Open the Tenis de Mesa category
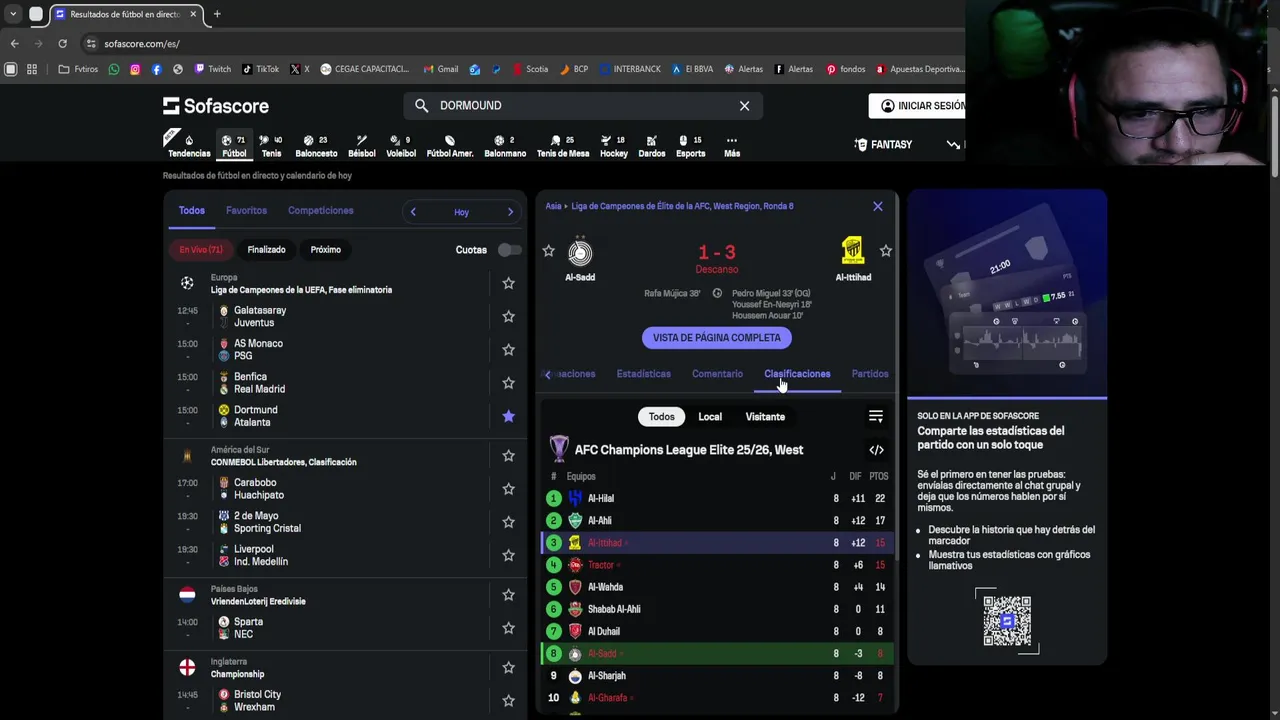 (x=563, y=146)
